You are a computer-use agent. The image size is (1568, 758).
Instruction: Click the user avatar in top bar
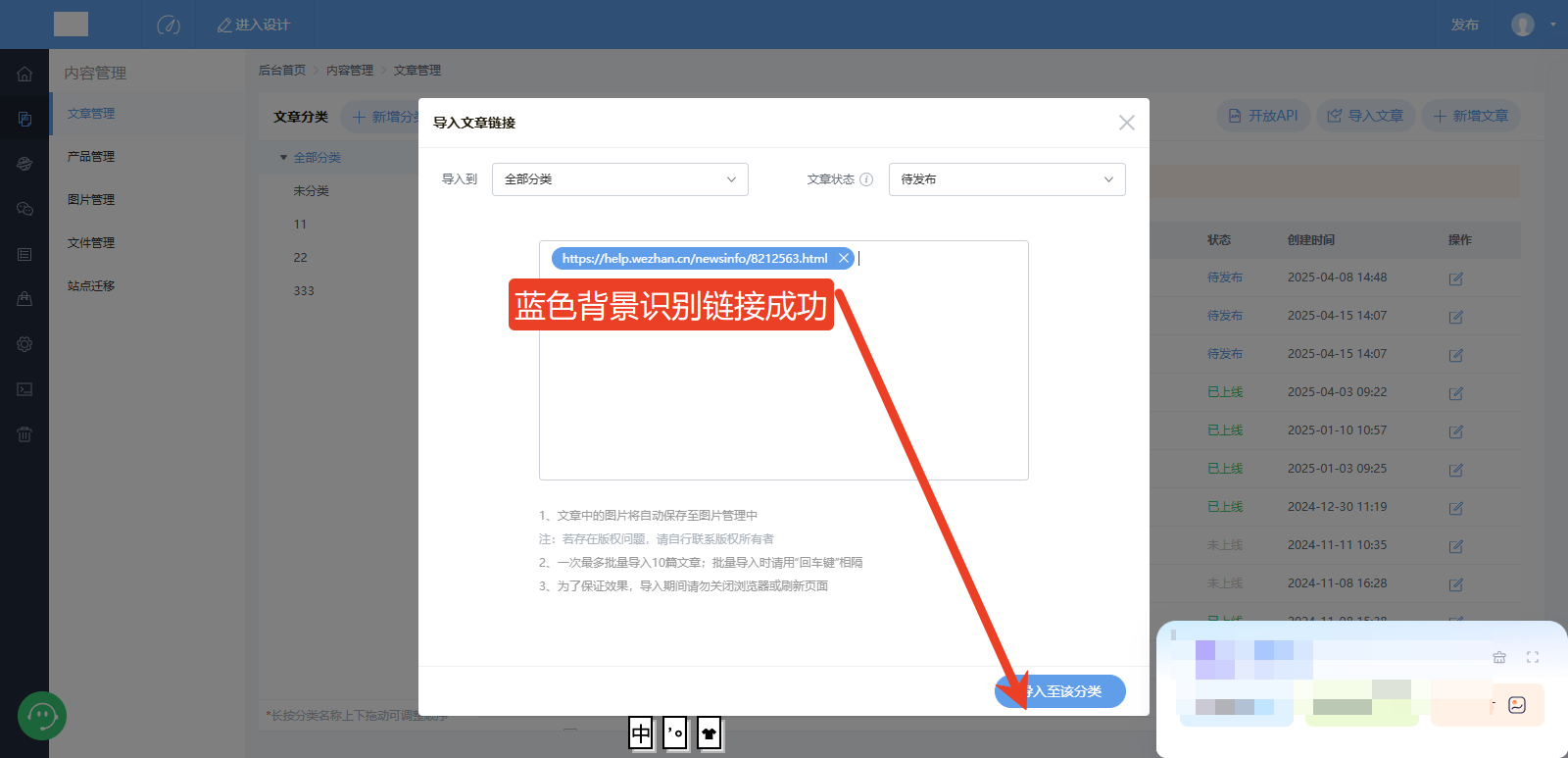(1522, 25)
